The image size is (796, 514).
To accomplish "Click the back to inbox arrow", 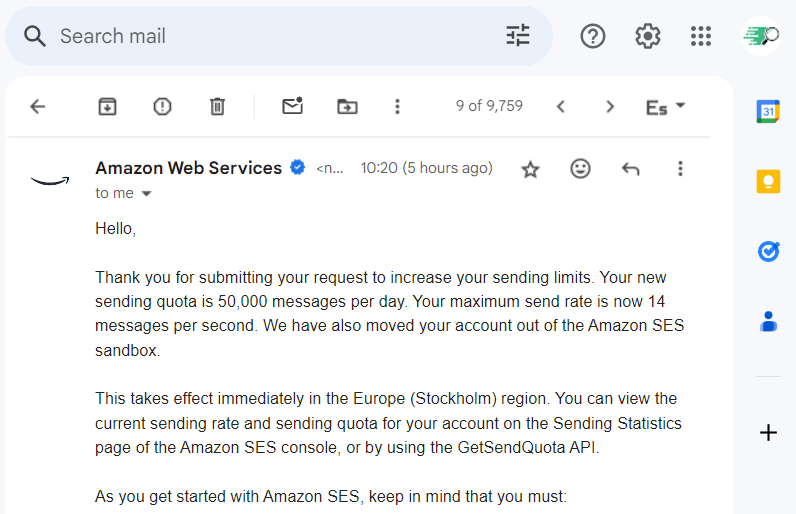I will [x=38, y=106].
